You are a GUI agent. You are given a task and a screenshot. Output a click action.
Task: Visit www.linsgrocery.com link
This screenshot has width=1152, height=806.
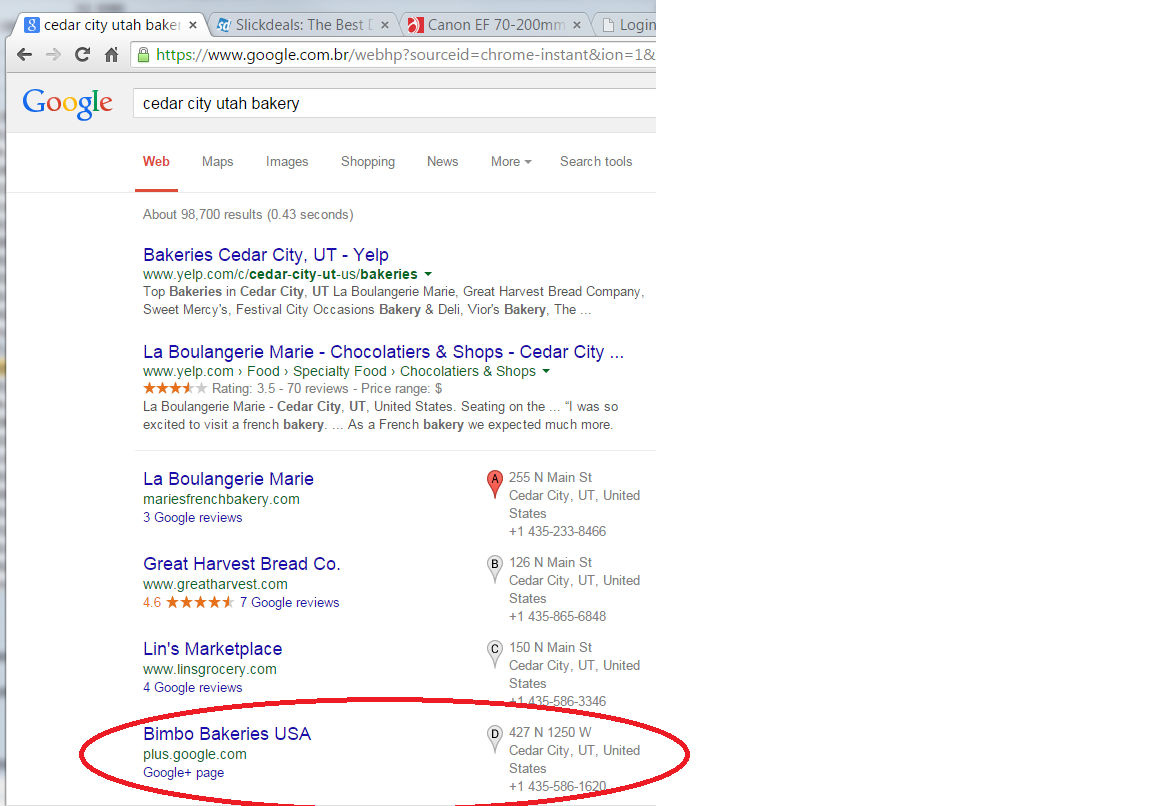click(x=210, y=670)
